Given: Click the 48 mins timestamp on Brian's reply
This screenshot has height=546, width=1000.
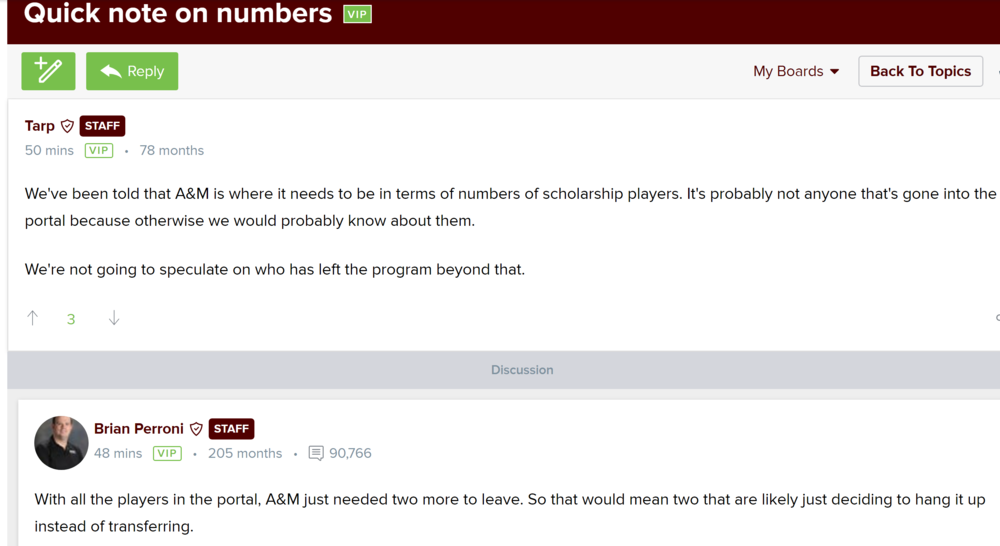Looking at the screenshot, I should (x=118, y=453).
